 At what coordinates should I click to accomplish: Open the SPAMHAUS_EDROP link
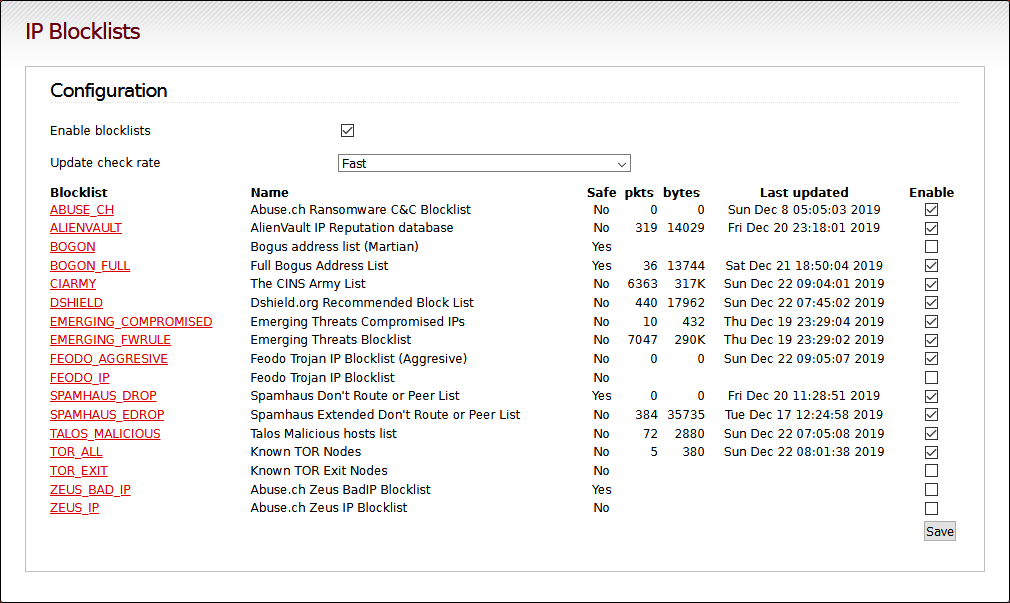point(107,415)
